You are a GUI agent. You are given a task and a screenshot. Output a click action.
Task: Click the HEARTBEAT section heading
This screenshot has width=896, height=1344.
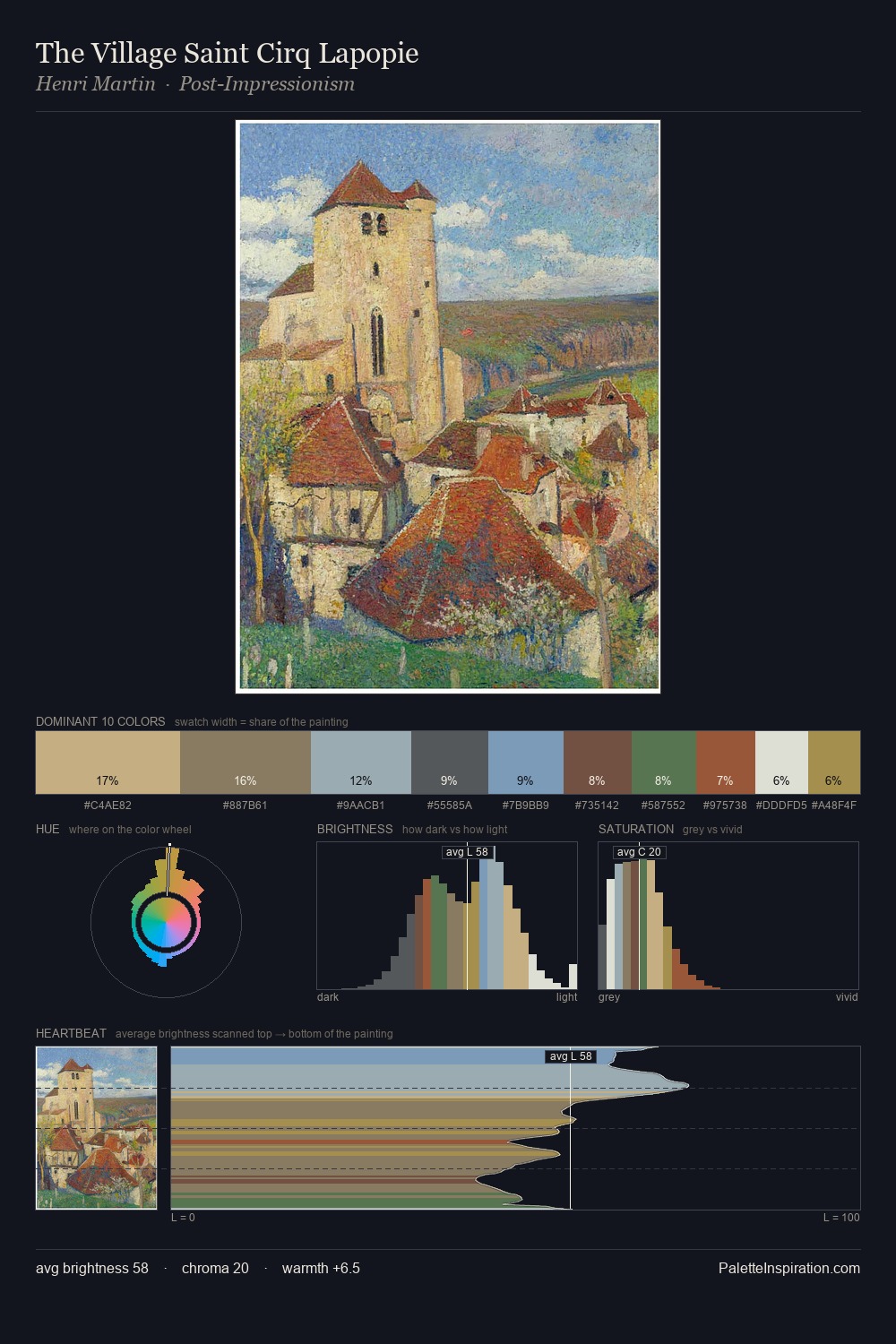point(71,1033)
